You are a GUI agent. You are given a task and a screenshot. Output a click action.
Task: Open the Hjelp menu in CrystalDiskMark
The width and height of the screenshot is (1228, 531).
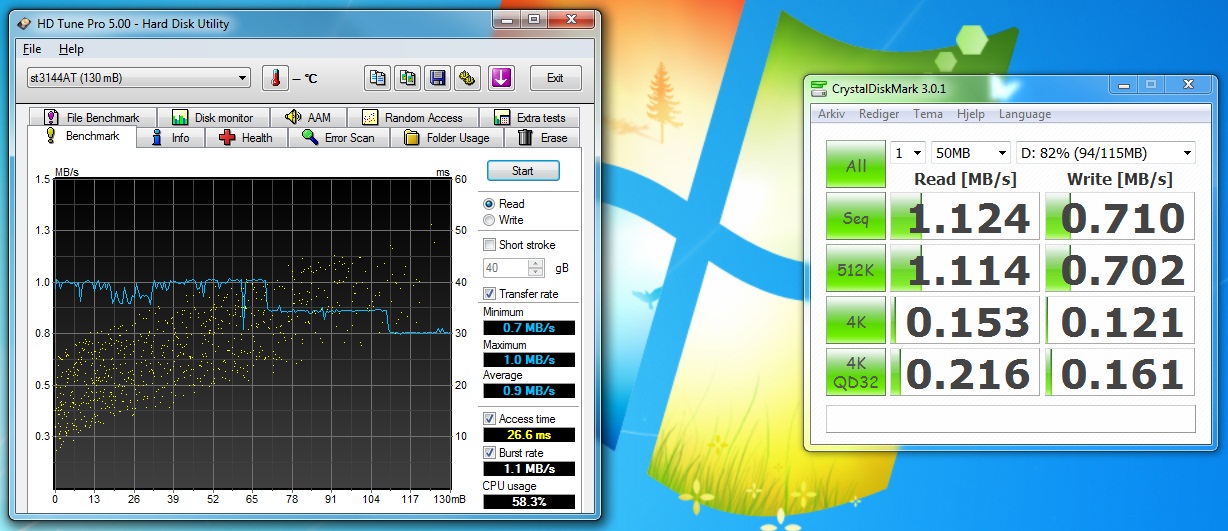coord(971,114)
